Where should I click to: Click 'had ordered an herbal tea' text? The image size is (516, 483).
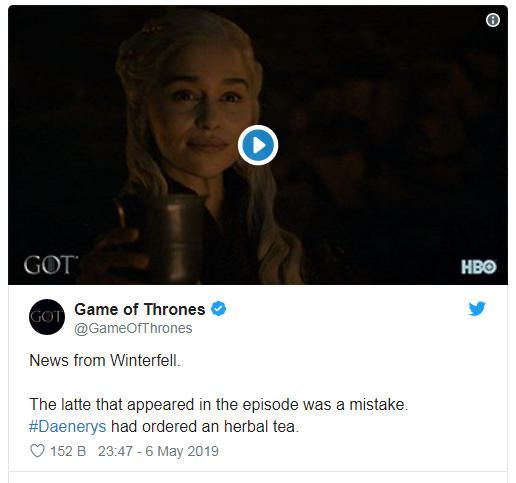coord(205,427)
